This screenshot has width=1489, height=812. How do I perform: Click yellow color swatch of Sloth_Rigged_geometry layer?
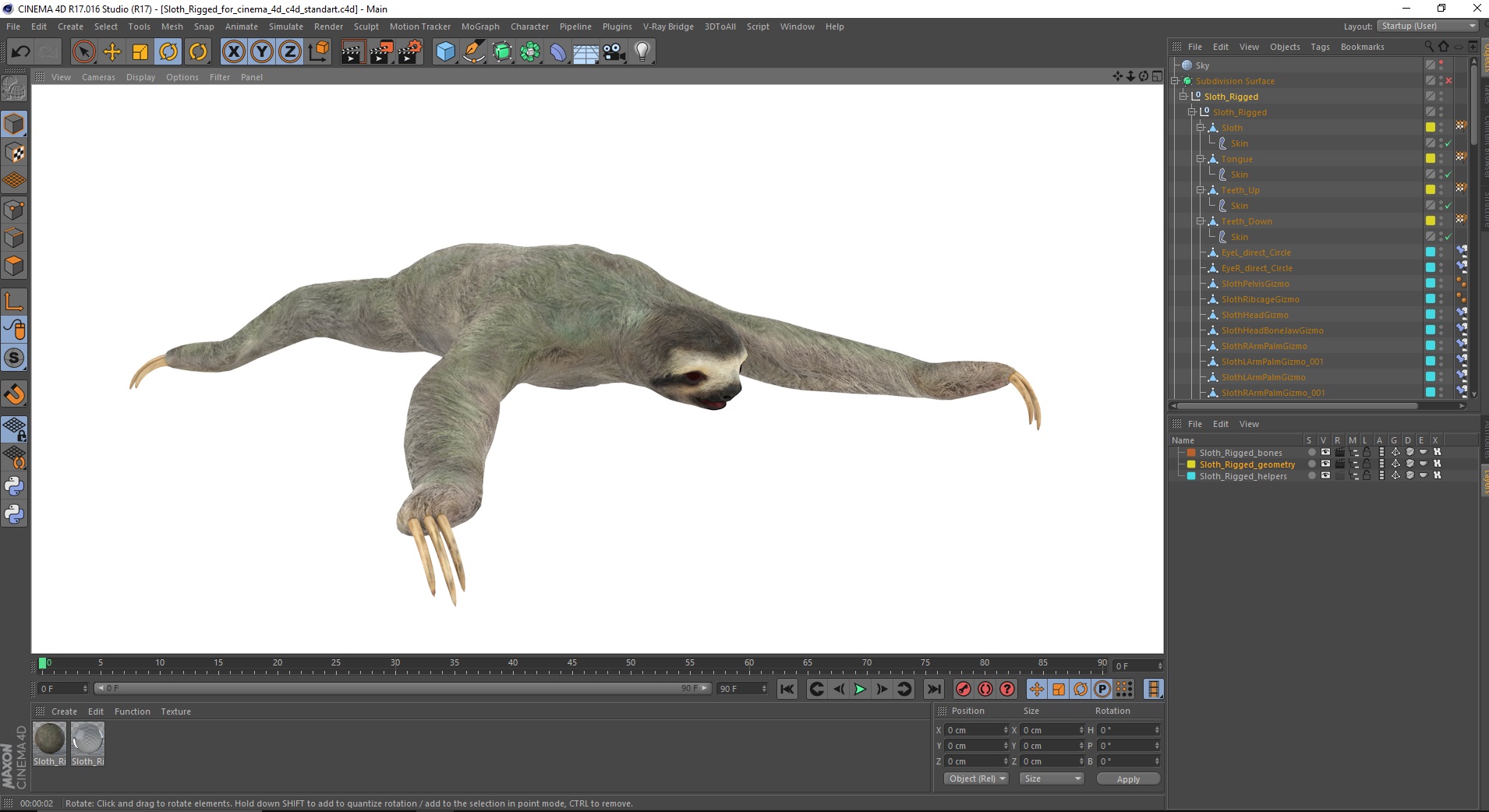click(1191, 464)
